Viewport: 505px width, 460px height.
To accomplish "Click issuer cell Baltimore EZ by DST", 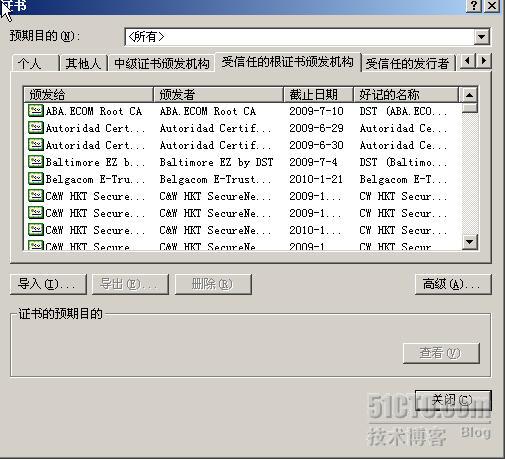I will point(216,162).
